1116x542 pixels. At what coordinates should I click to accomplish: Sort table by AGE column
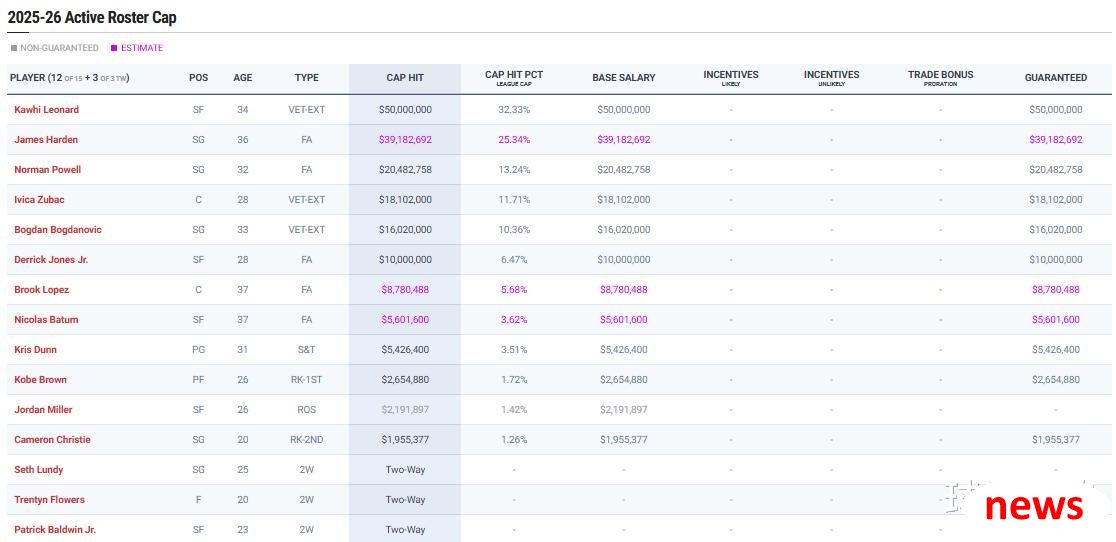[x=243, y=78]
